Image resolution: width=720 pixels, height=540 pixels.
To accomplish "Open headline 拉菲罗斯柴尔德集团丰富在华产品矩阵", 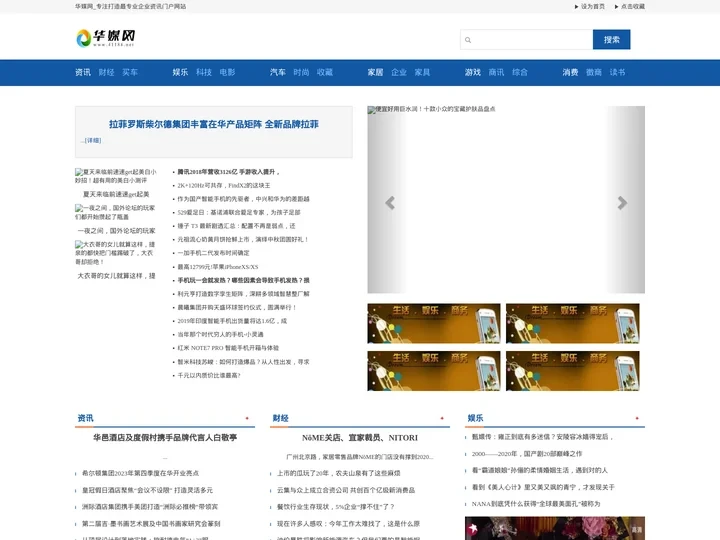I will (214, 124).
